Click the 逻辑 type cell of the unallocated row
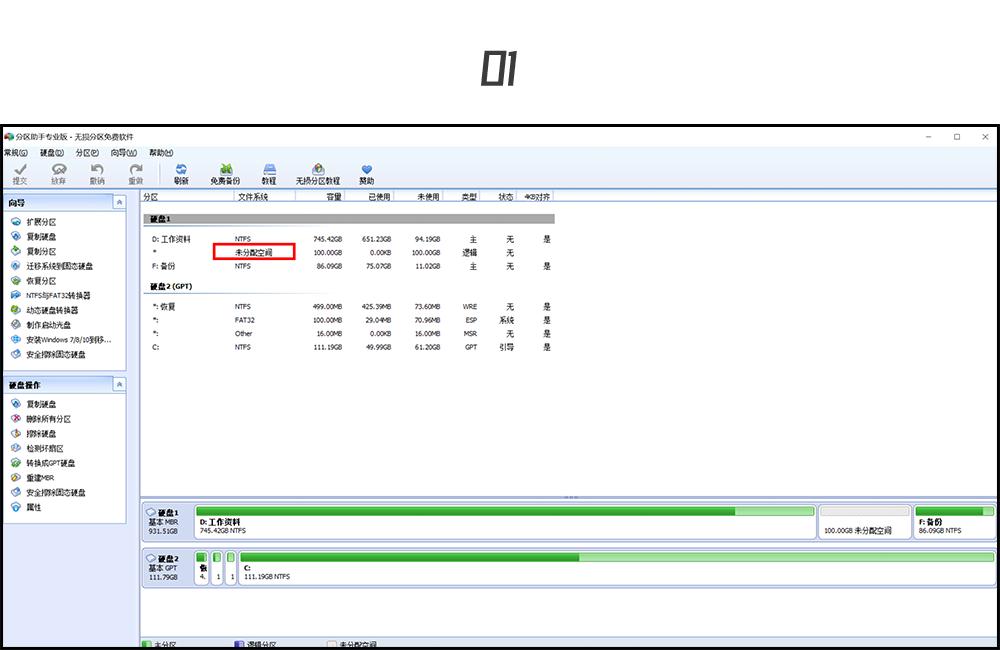1000x650 pixels. 470,253
